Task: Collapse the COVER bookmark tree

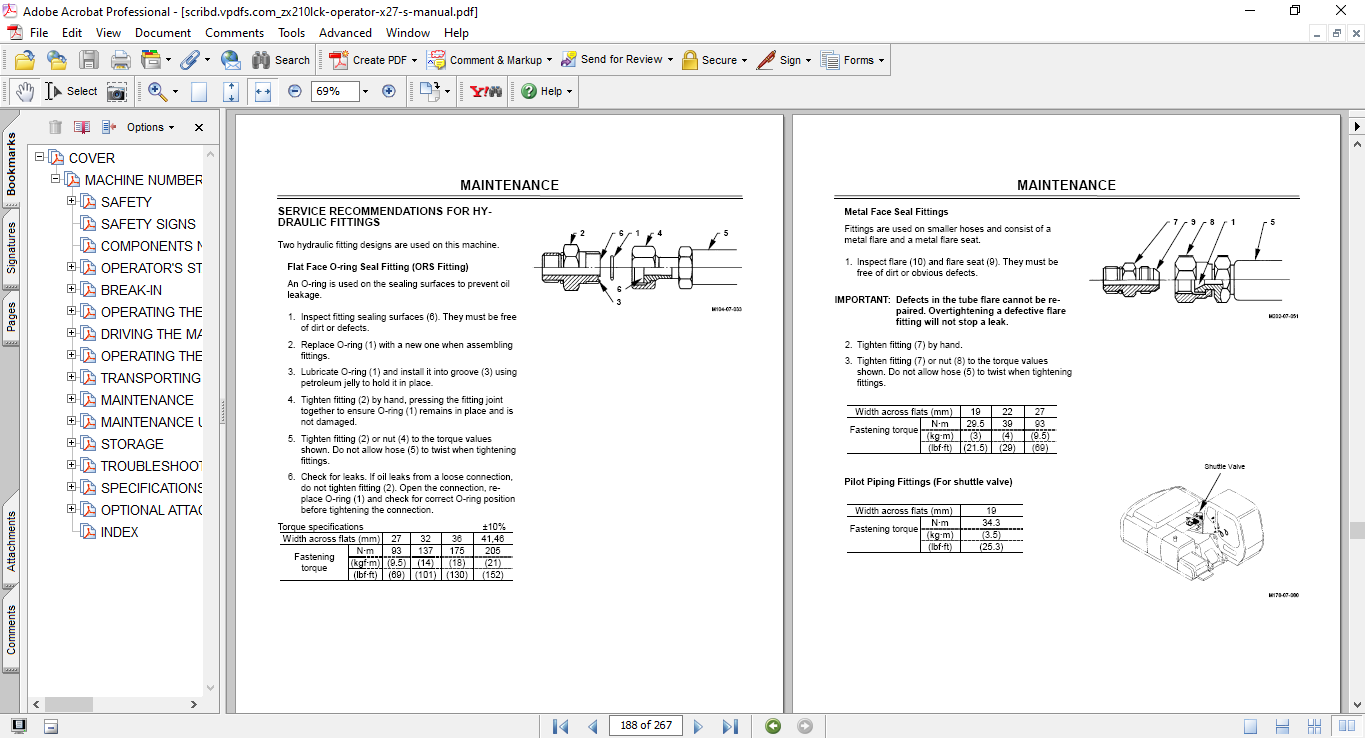Action: click(37, 157)
